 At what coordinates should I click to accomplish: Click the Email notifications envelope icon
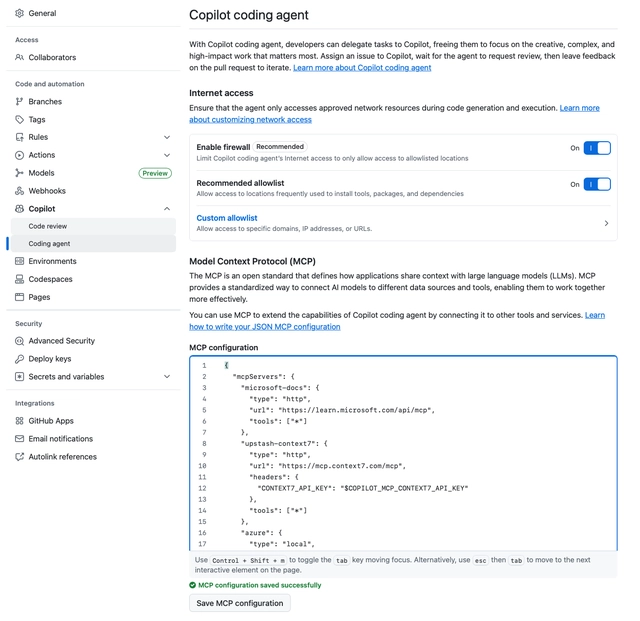19,439
